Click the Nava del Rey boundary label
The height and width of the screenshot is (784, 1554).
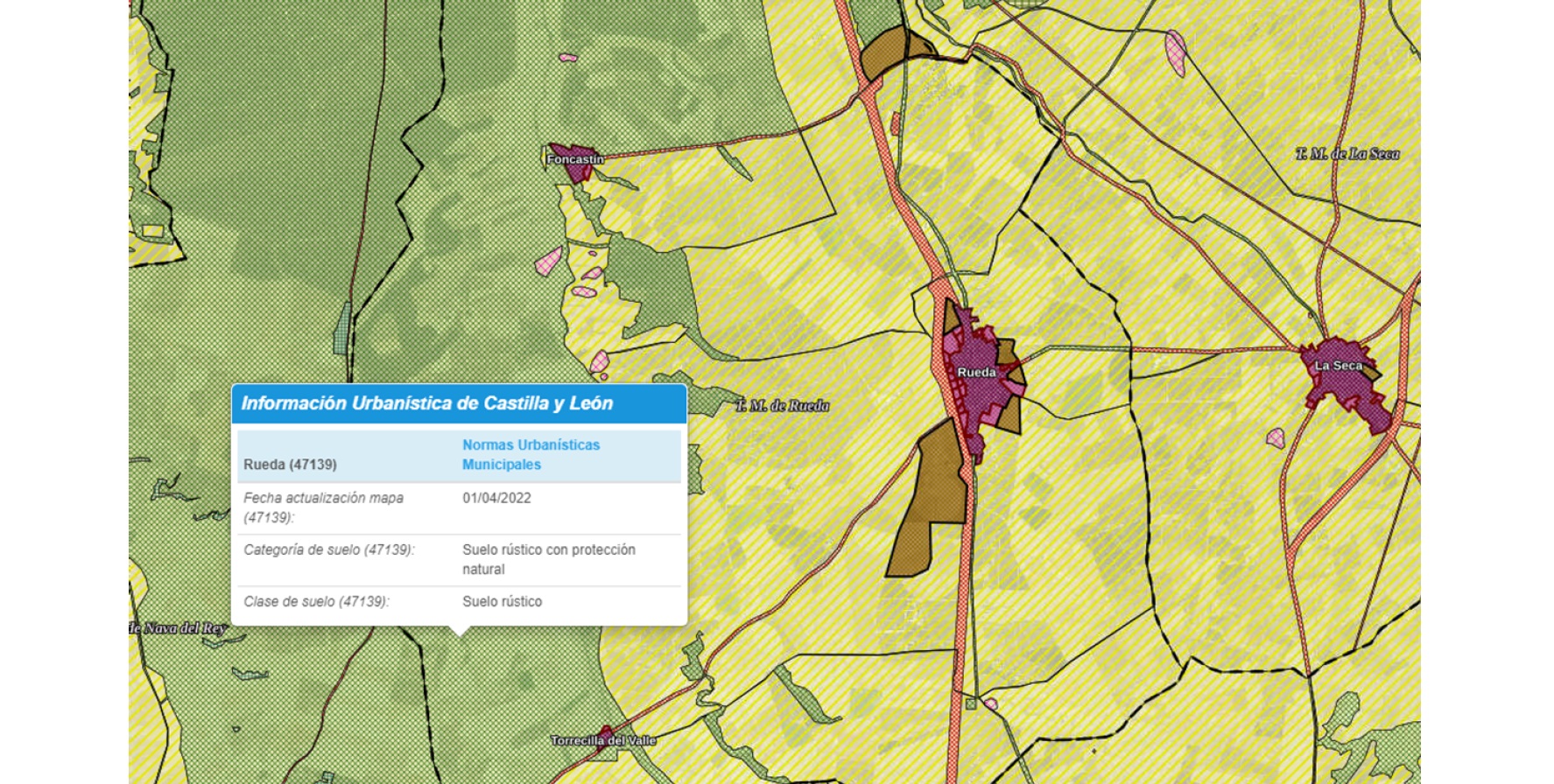(179, 627)
